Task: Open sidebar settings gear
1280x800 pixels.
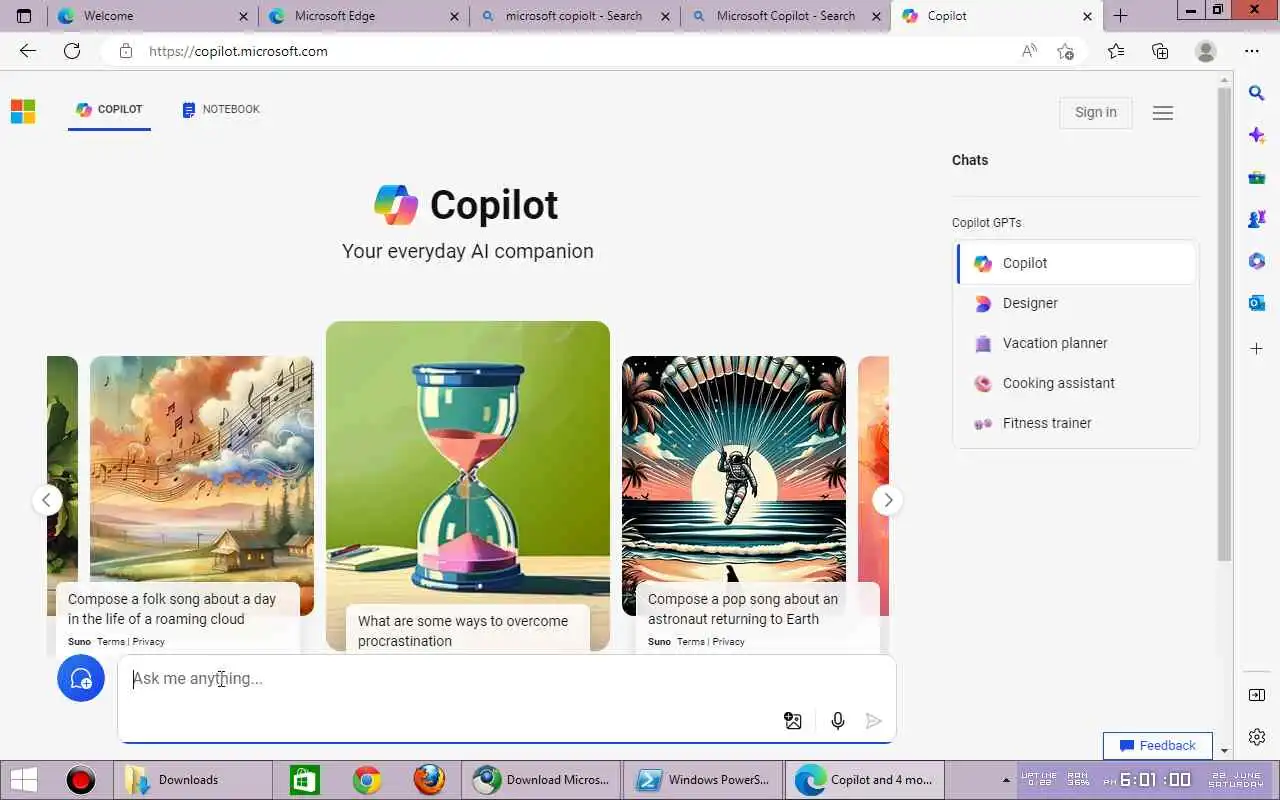Action: [1257, 737]
